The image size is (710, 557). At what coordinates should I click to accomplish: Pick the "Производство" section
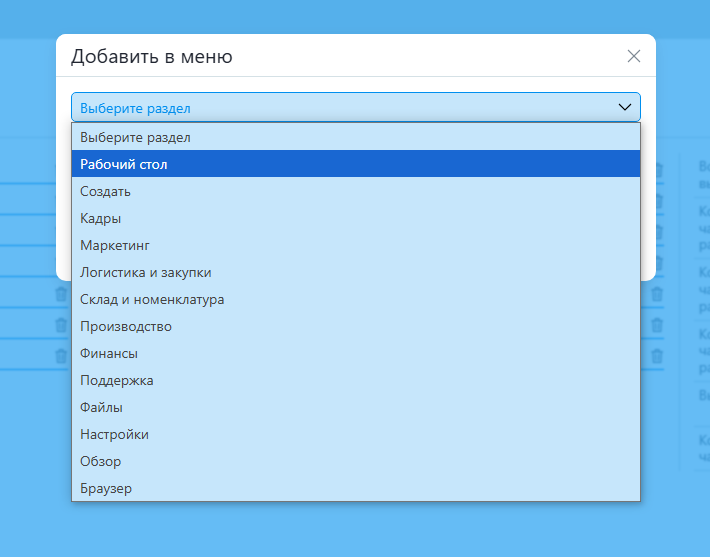tap(126, 326)
